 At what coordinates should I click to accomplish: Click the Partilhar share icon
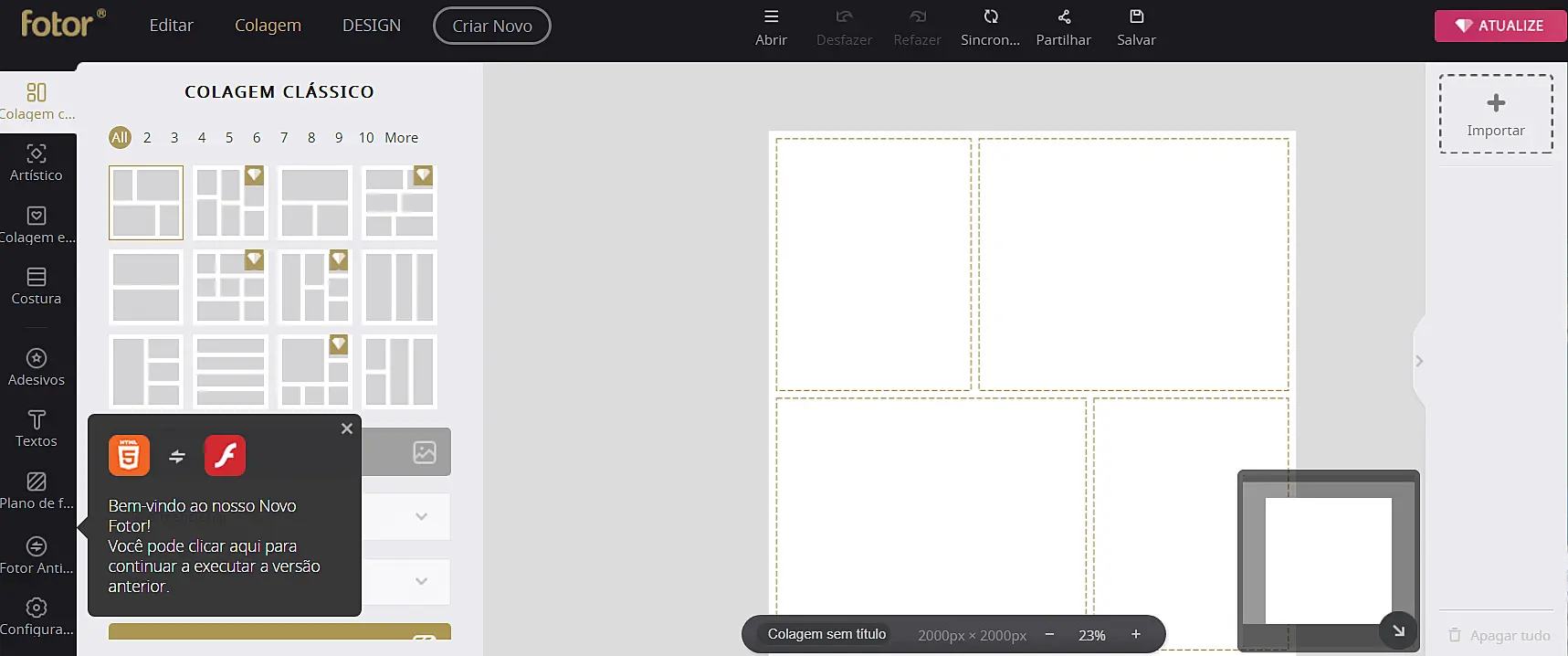pyautogui.click(x=1064, y=16)
